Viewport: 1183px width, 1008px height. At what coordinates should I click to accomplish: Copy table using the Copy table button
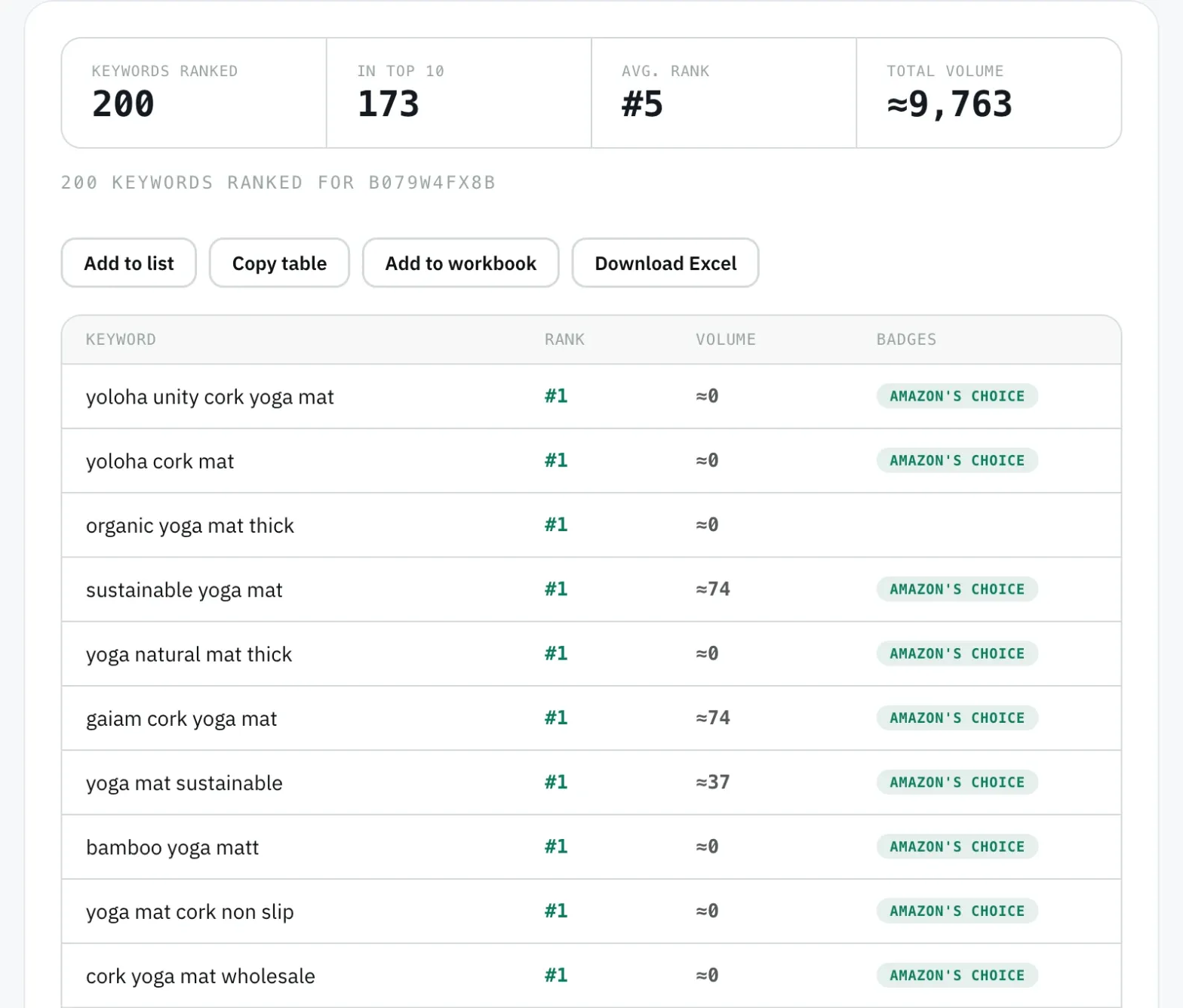[x=279, y=263]
